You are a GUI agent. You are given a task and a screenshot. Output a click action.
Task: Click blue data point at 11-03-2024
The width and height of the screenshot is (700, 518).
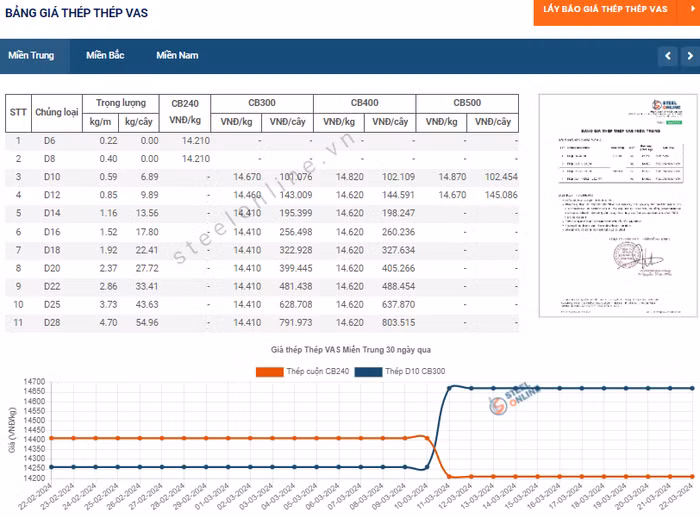click(449, 388)
